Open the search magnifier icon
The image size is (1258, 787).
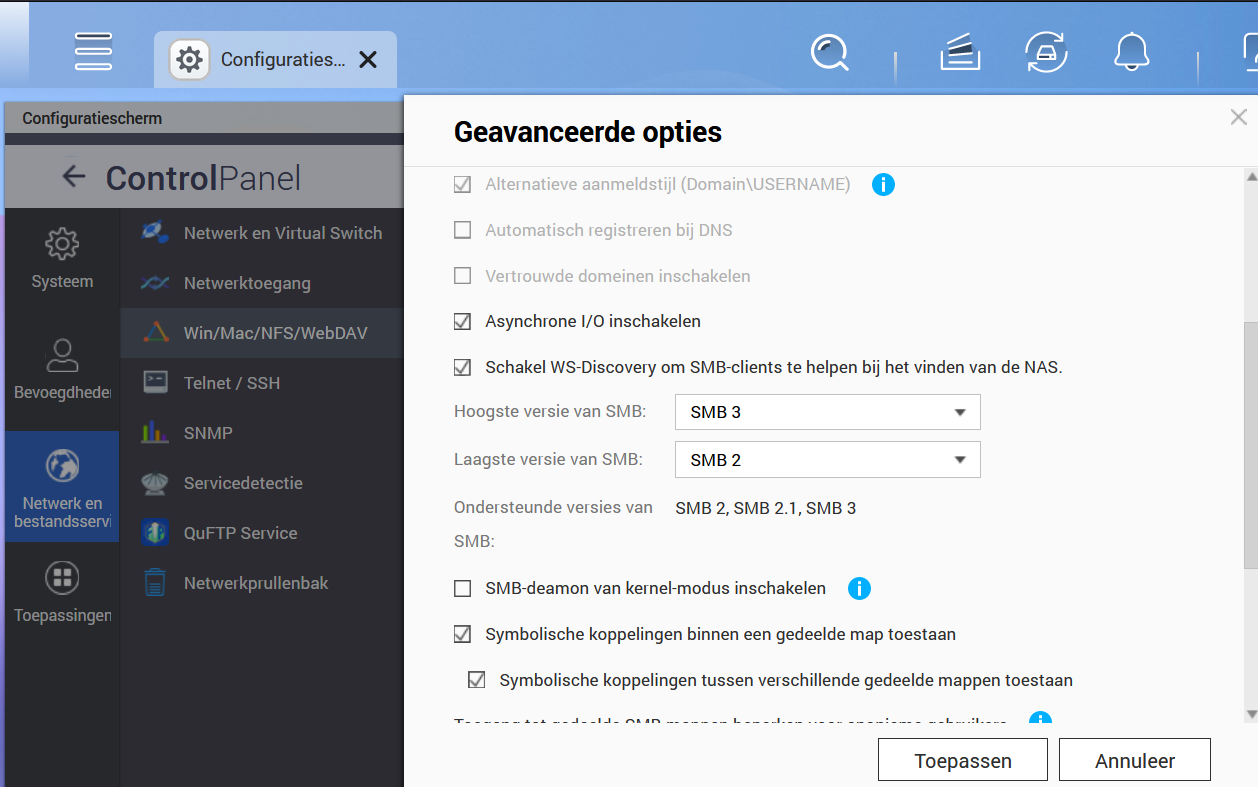pos(829,52)
